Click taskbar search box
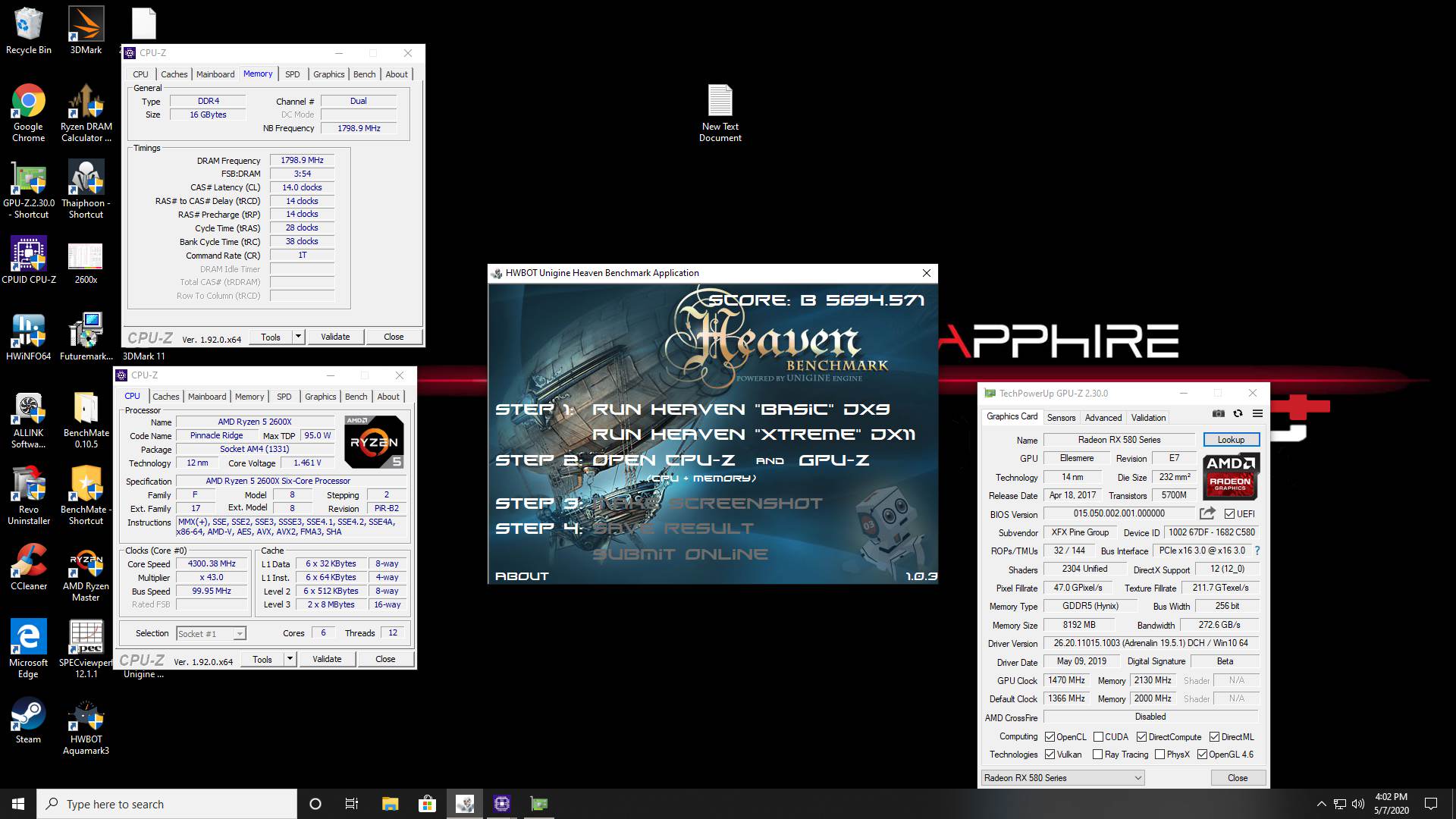The width and height of the screenshot is (1456, 819). (167, 804)
